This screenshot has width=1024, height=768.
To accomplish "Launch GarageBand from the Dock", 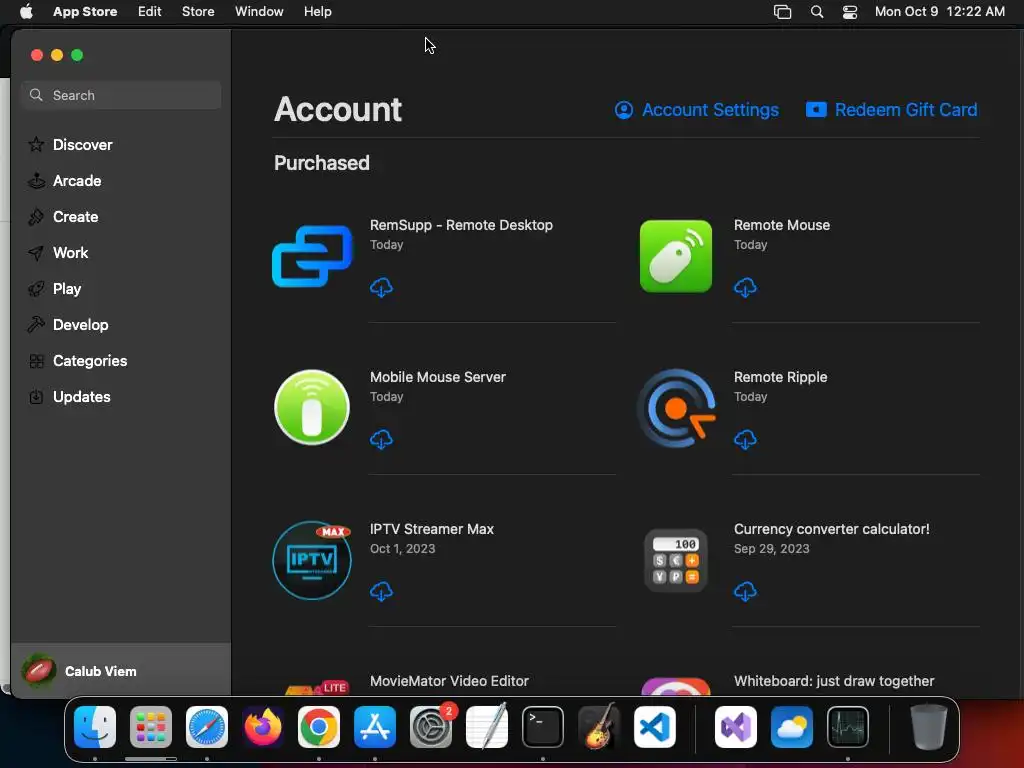I will [599, 727].
